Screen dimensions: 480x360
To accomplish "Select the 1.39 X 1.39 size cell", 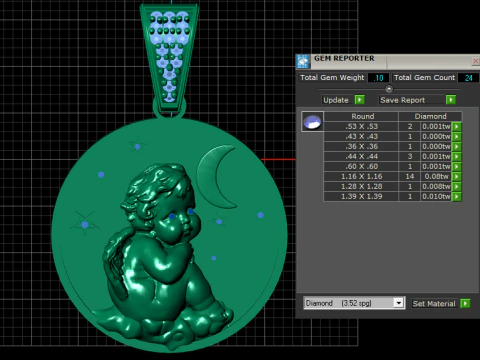I will tap(361, 196).
